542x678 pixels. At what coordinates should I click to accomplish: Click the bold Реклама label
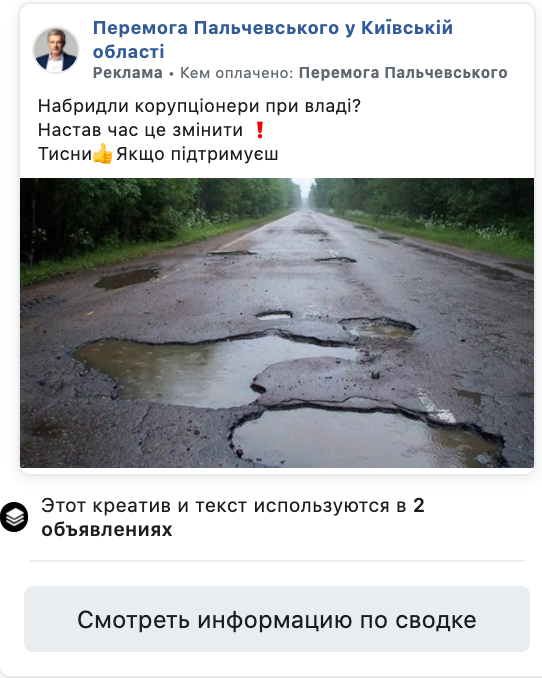pos(128,73)
